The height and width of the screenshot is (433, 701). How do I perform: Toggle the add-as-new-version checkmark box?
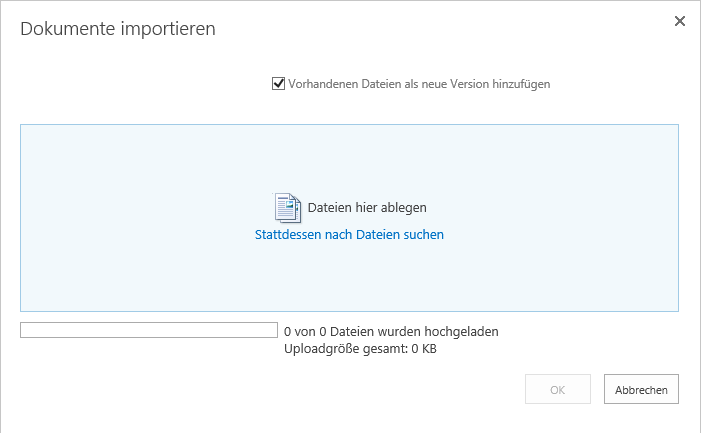point(278,84)
